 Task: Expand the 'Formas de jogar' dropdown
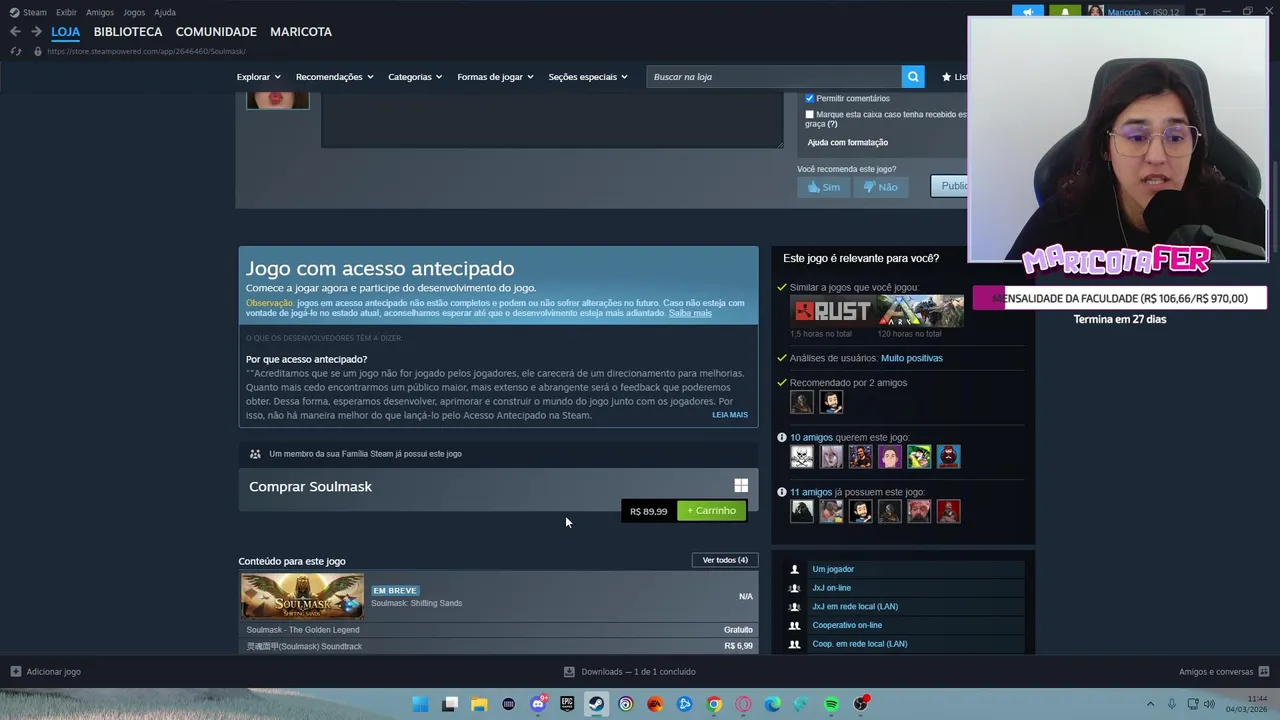[495, 77]
